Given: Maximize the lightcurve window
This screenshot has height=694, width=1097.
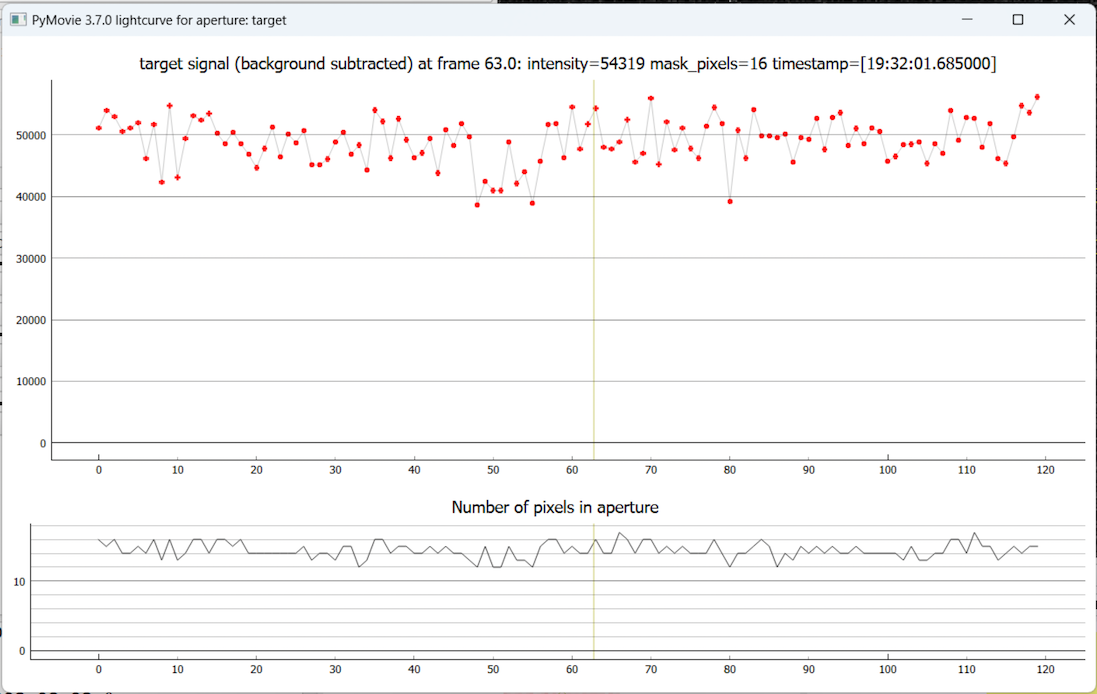Looking at the screenshot, I should coord(1018,20).
